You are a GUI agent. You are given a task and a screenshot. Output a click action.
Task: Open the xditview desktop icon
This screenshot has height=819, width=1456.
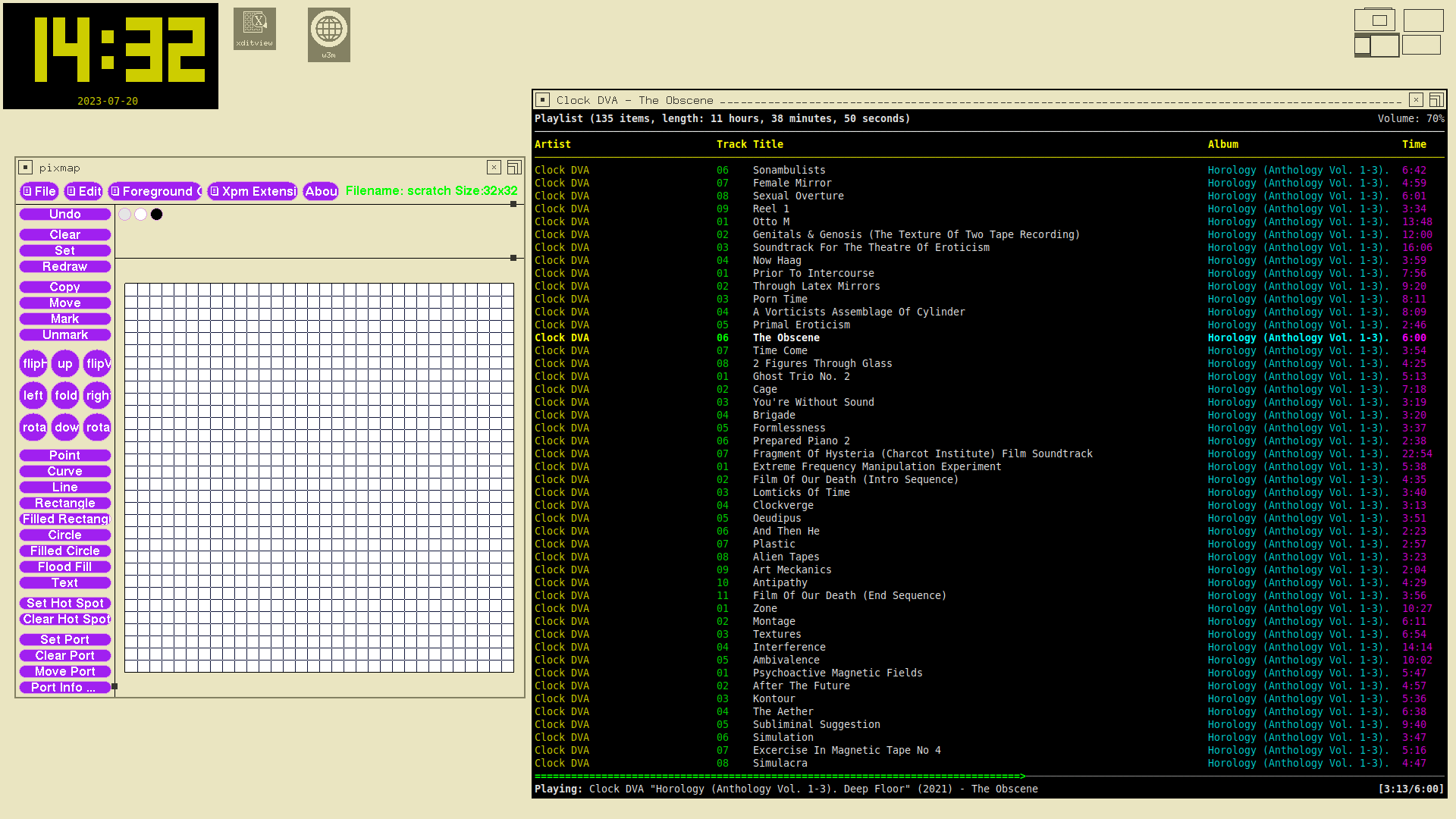click(254, 29)
